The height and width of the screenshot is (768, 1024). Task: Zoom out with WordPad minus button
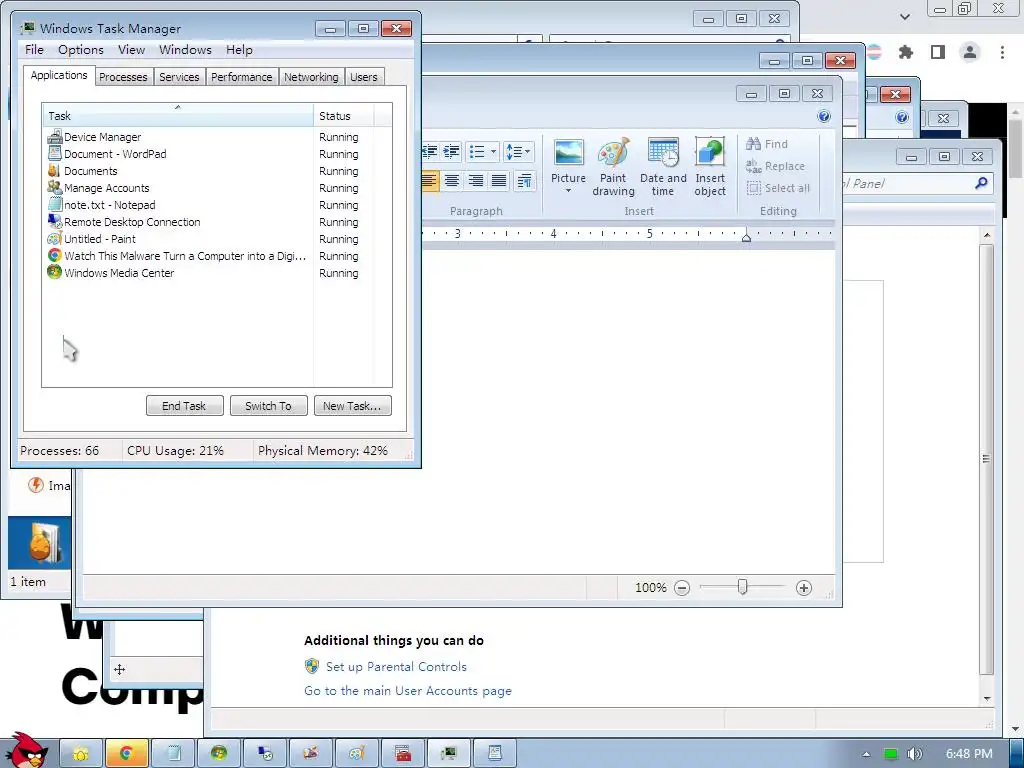tap(682, 588)
